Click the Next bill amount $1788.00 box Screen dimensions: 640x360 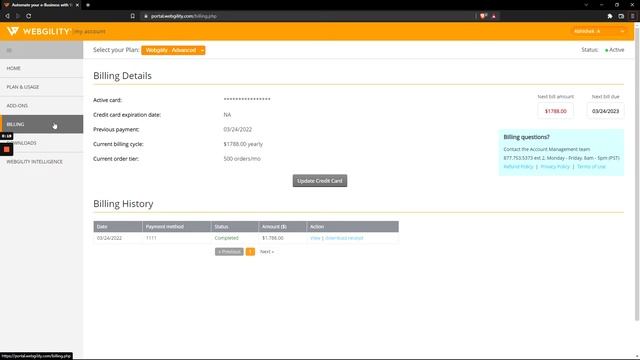tap(555, 111)
